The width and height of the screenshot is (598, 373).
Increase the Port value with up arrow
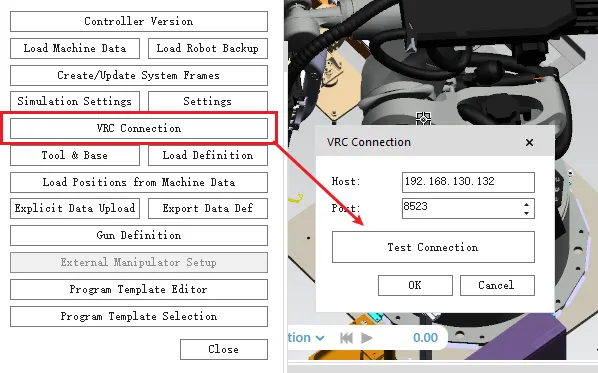click(x=526, y=204)
